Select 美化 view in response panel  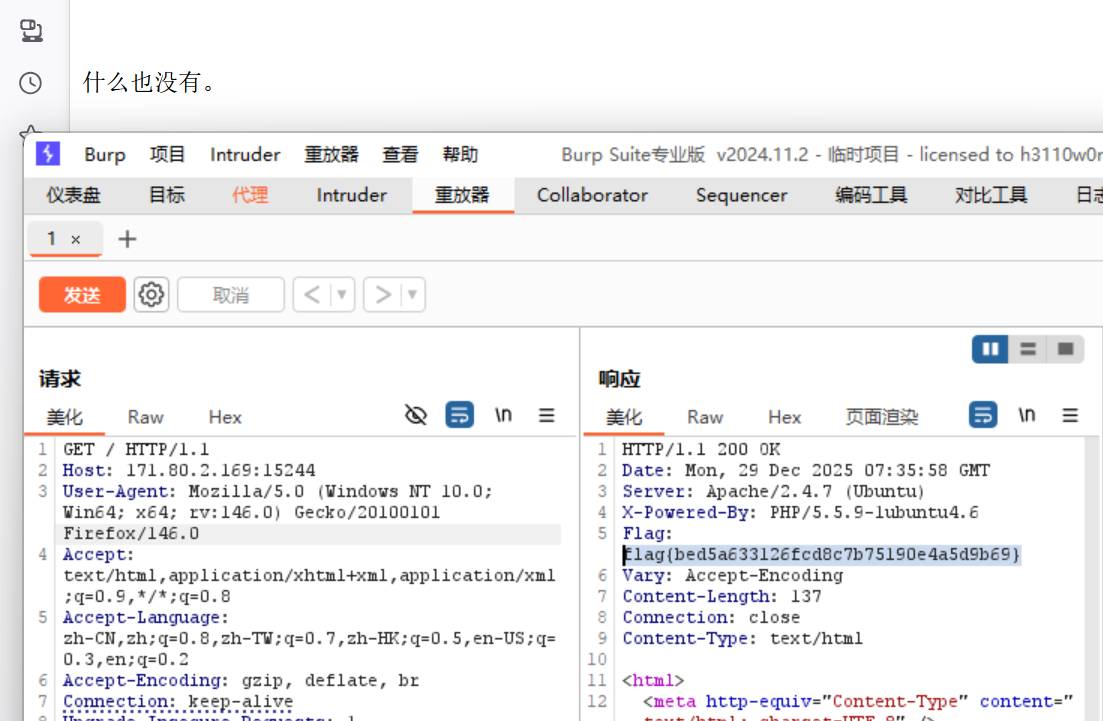(624, 418)
